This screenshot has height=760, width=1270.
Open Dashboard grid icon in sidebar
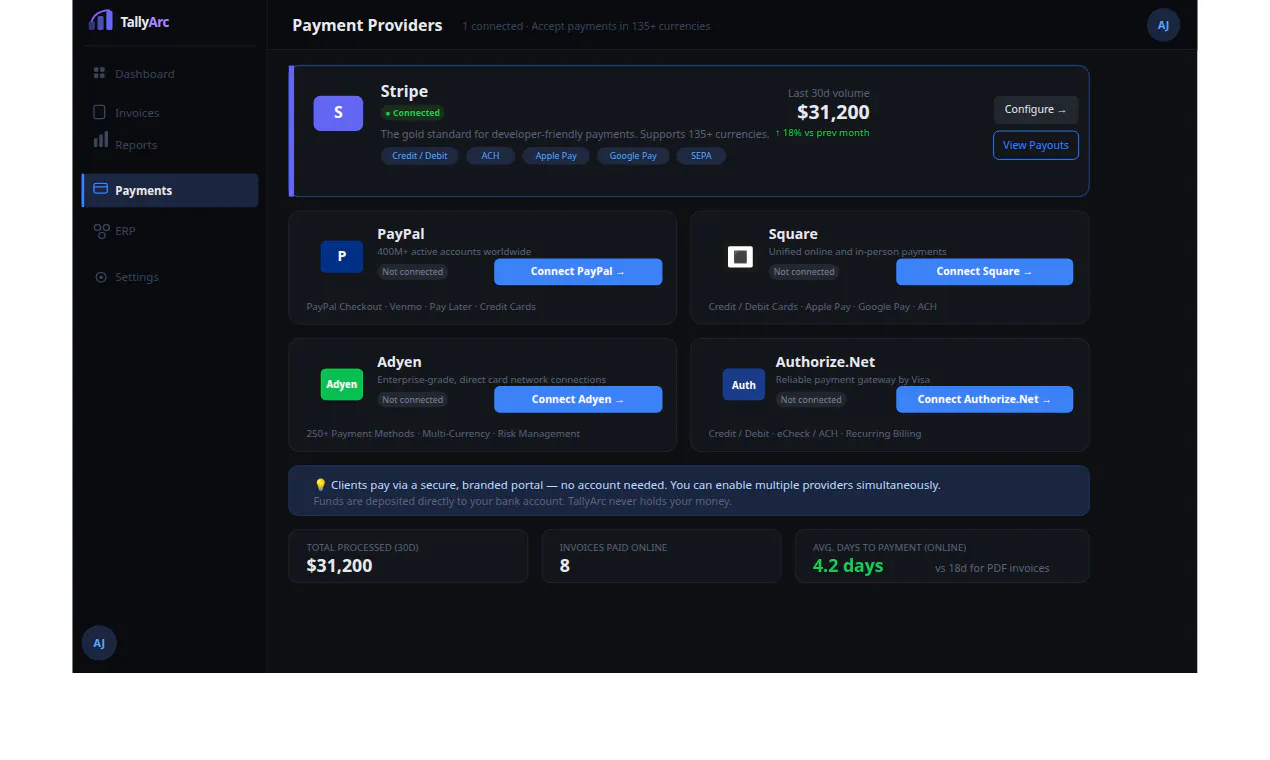(99, 73)
